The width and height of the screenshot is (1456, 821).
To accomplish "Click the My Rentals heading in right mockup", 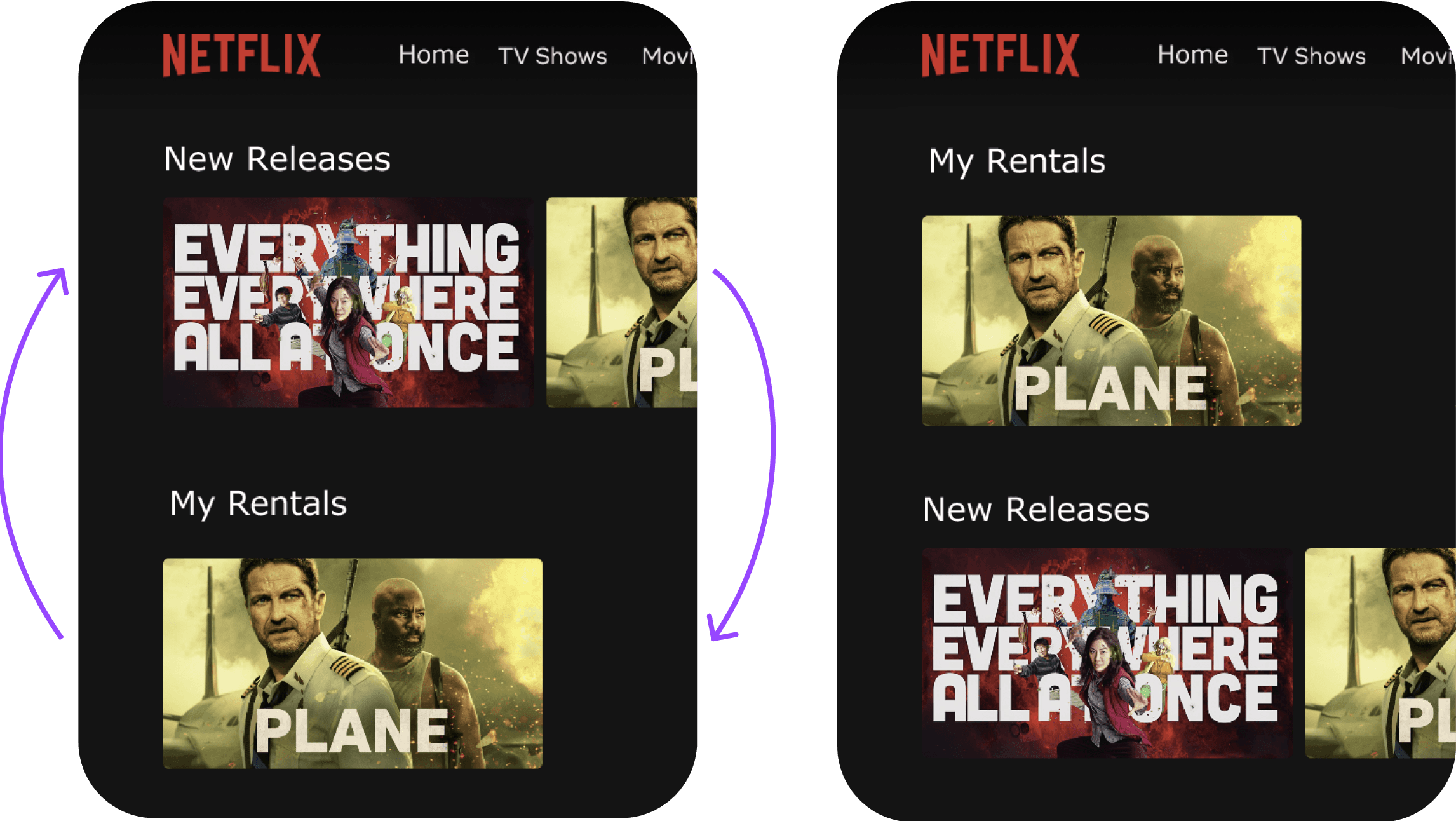I will tap(1016, 161).
